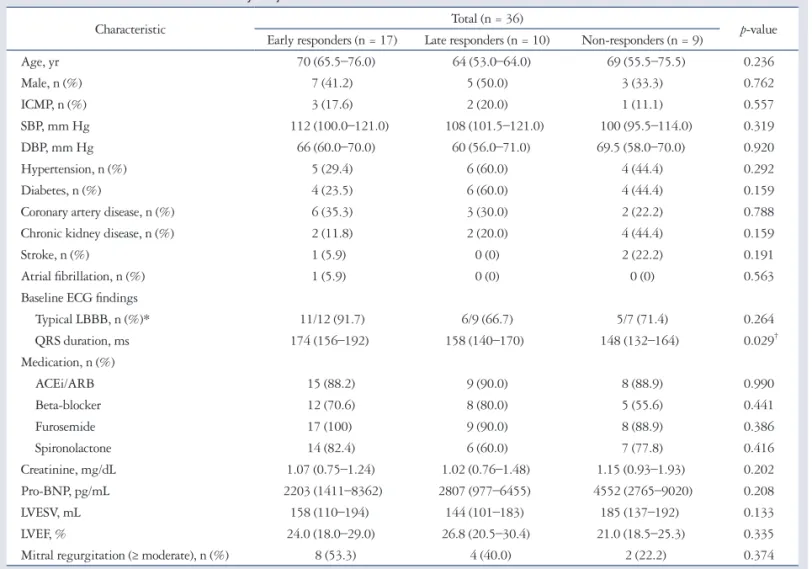This screenshot has width=812, height=569.
Task: Click the SBP value "100 (95.5–114.0)"
Action: click(x=646, y=126)
